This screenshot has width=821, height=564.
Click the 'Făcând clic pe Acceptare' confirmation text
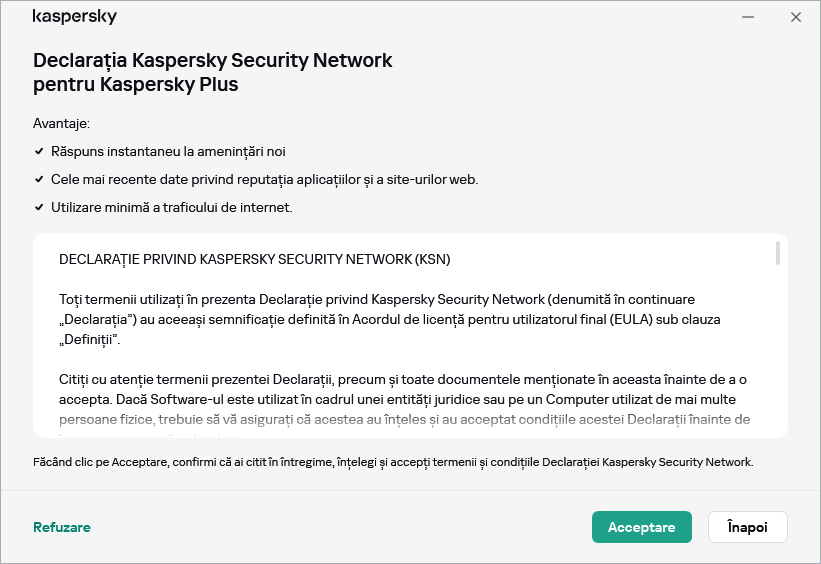pyautogui.click(x=393, y=462)
